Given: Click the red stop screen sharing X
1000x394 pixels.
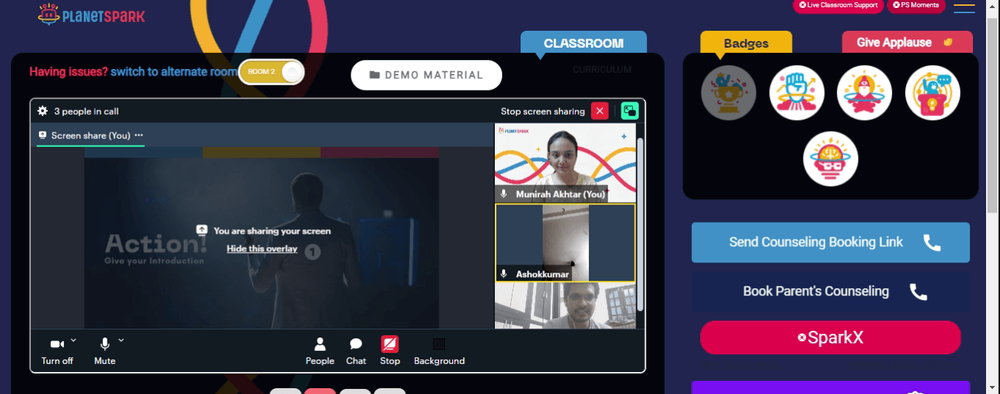Looking at the screenshot, I should tap(599, 111).
